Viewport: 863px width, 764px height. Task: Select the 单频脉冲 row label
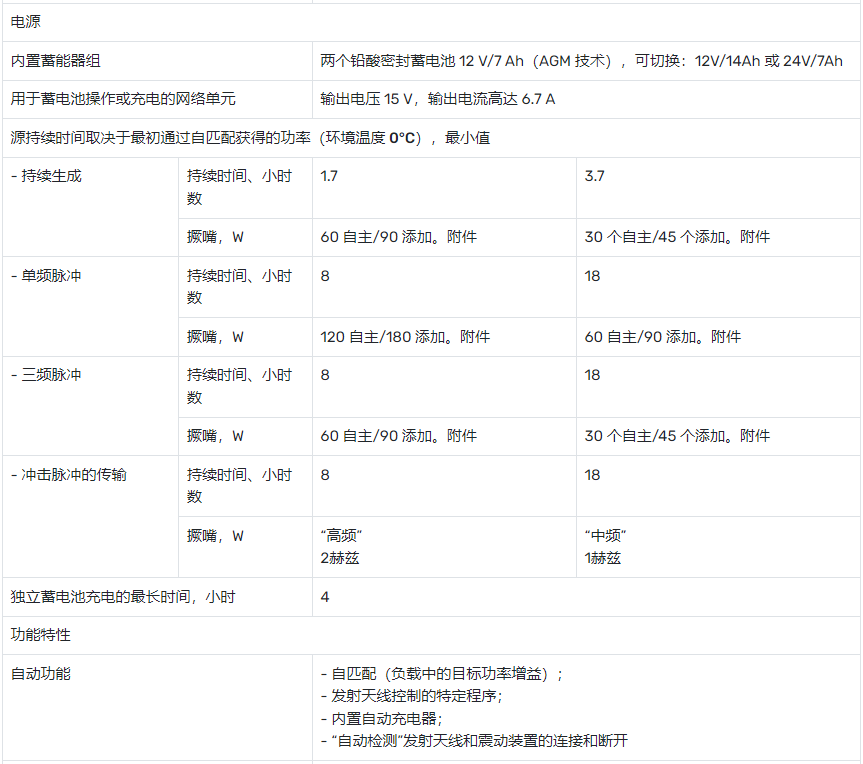46,276
